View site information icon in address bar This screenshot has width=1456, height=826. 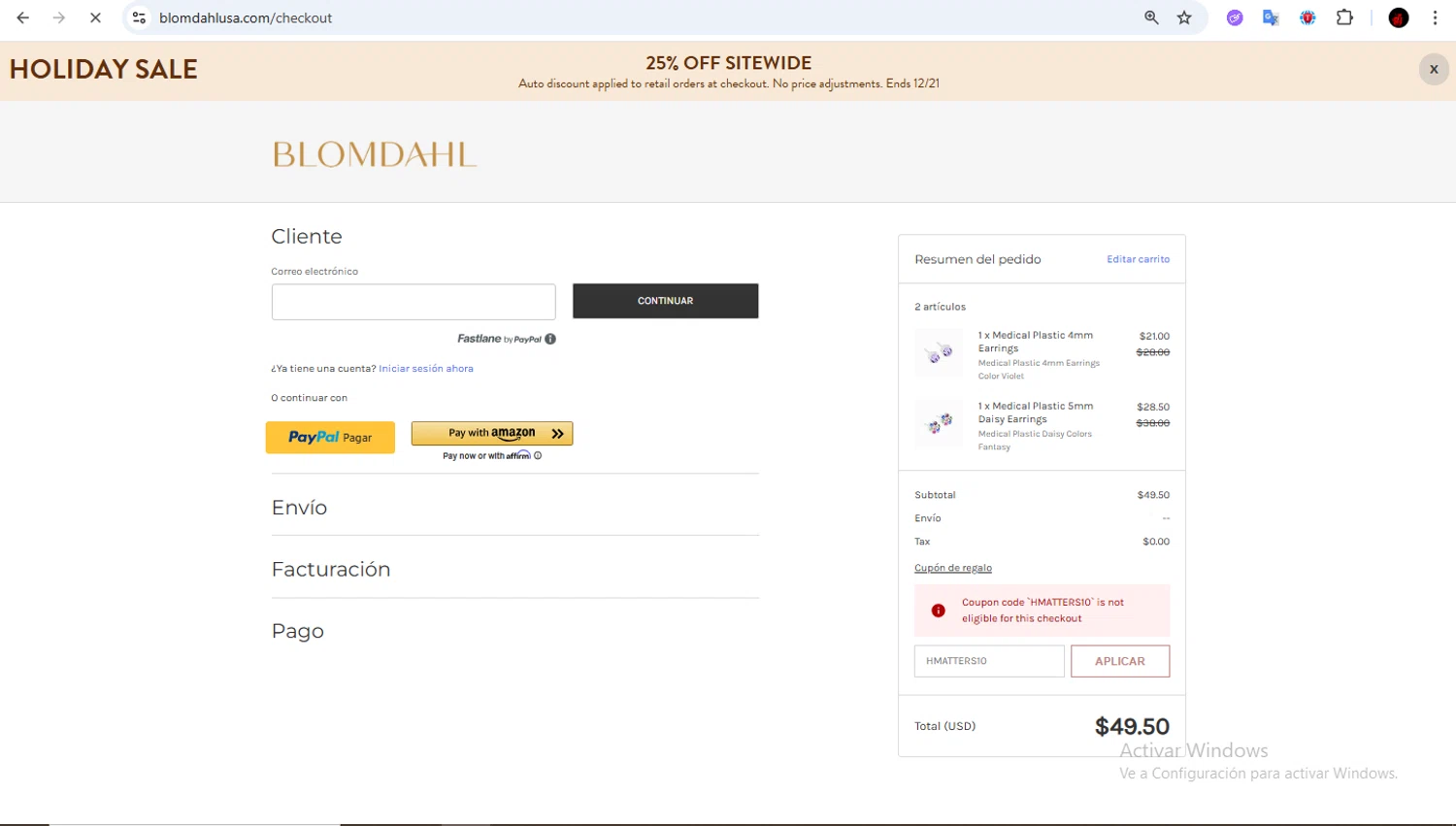pos(139,17)
